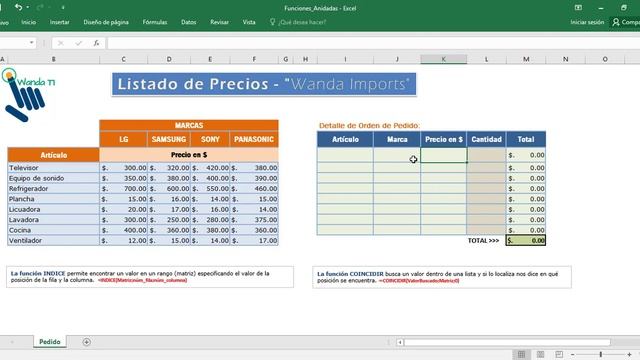Click the Compartir person icon
Screen dimensions: 640x360
pyautogui.click(x=616, y=22)
